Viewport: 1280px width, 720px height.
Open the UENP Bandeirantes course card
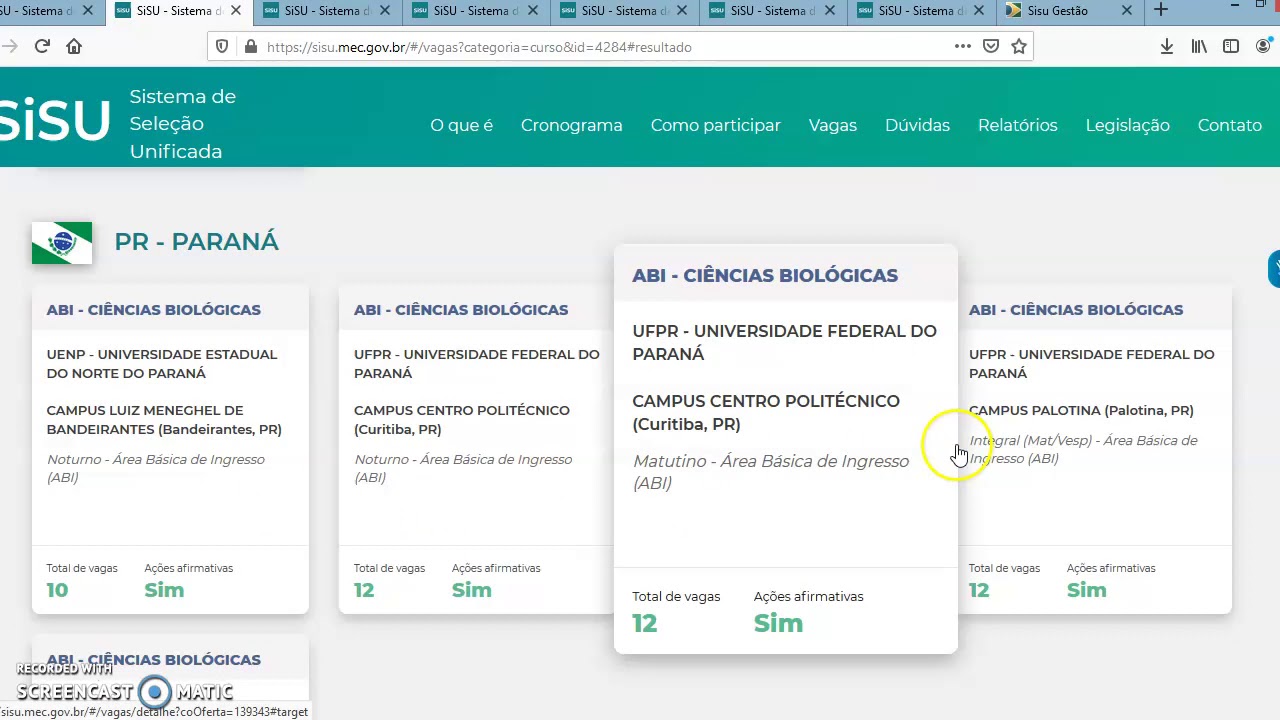[x=170, y=450]
